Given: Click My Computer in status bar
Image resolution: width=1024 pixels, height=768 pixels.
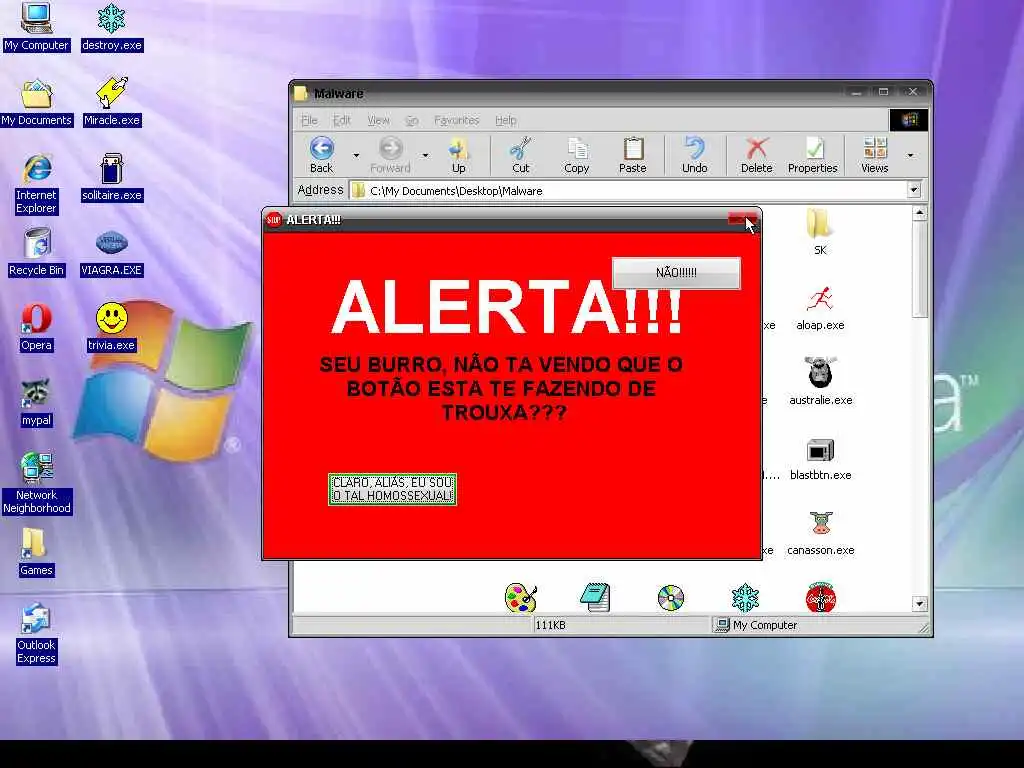Looking at the screenshot, I should (x=756, y=625).
